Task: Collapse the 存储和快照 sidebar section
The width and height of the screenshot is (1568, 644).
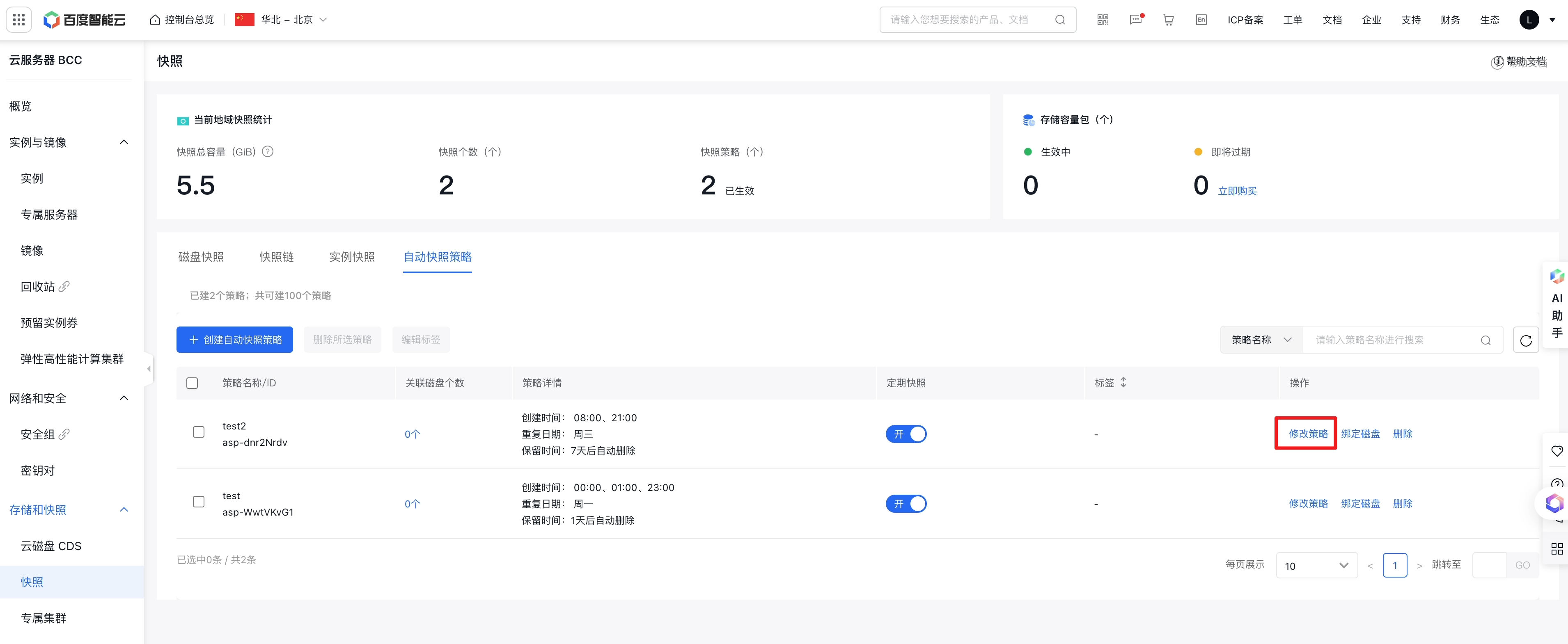Action: pos(124,509)
